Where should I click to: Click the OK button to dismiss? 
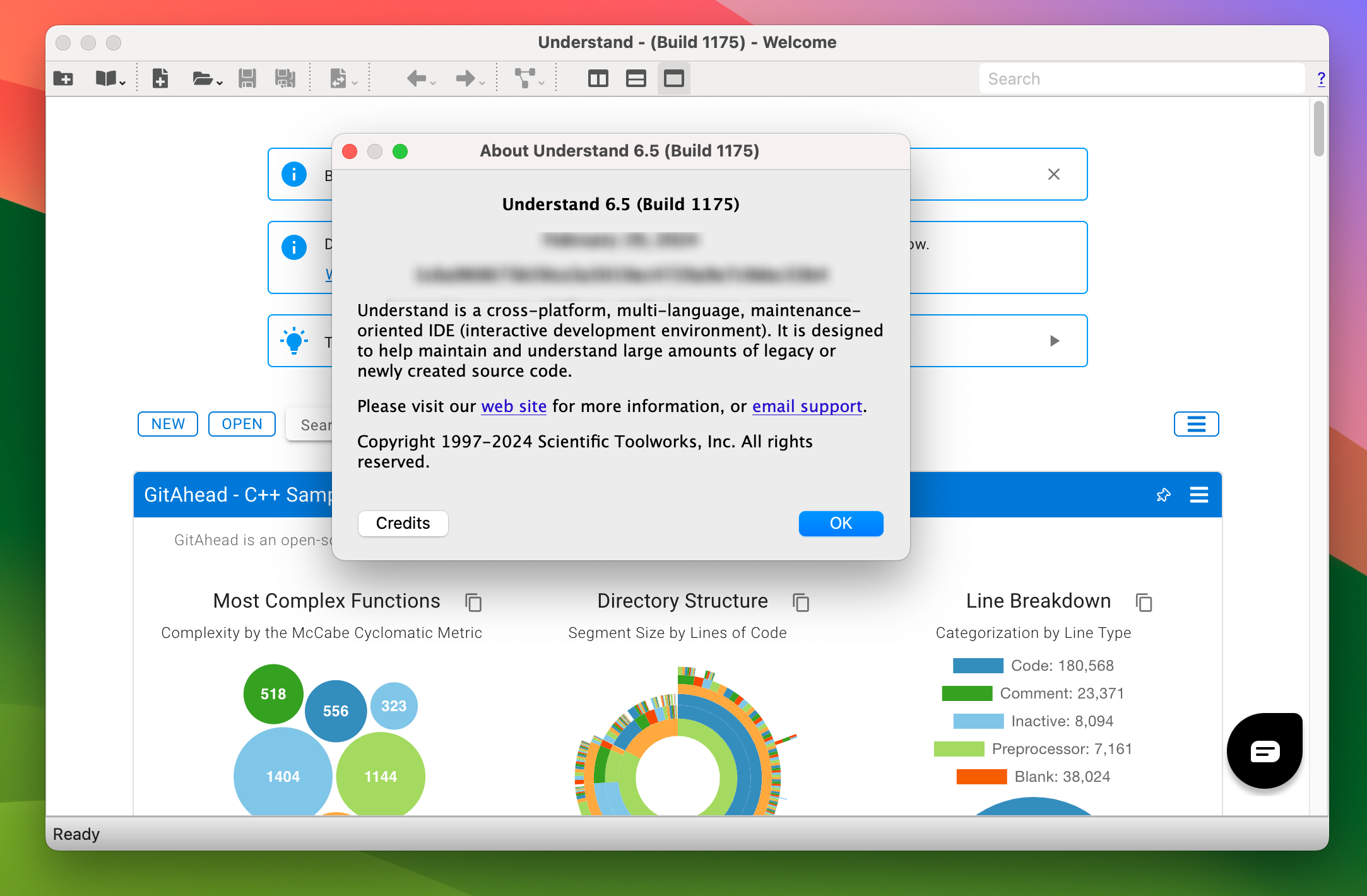[840, 522]
